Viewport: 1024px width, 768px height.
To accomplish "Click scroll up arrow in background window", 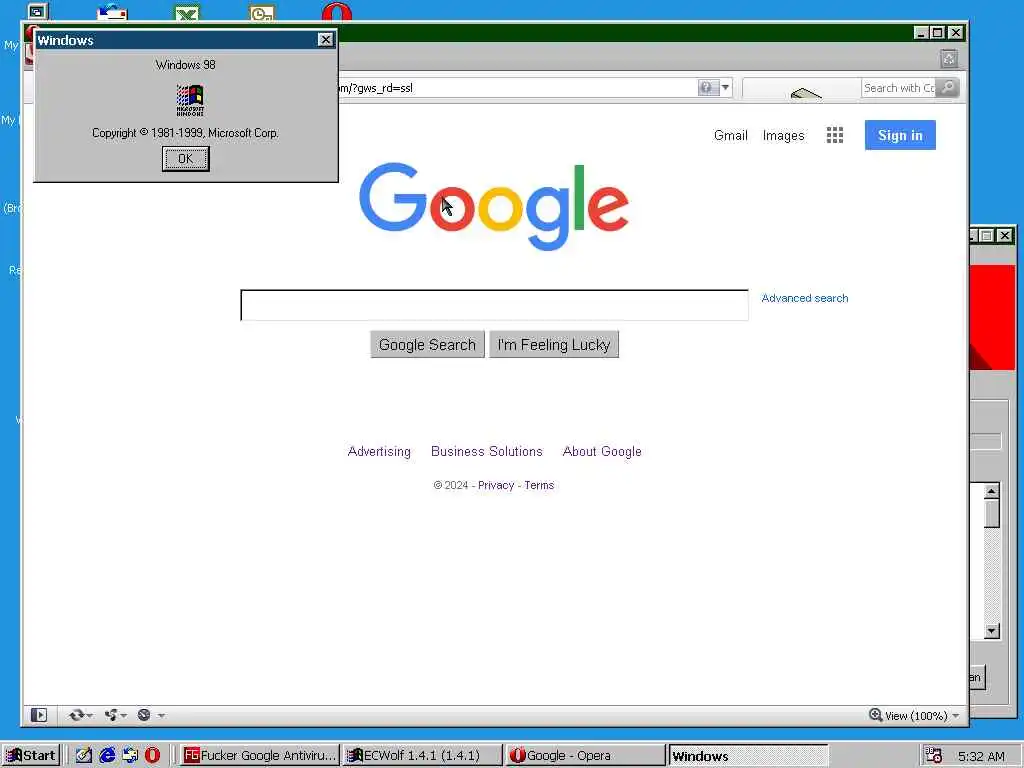I will pos(991,491).
